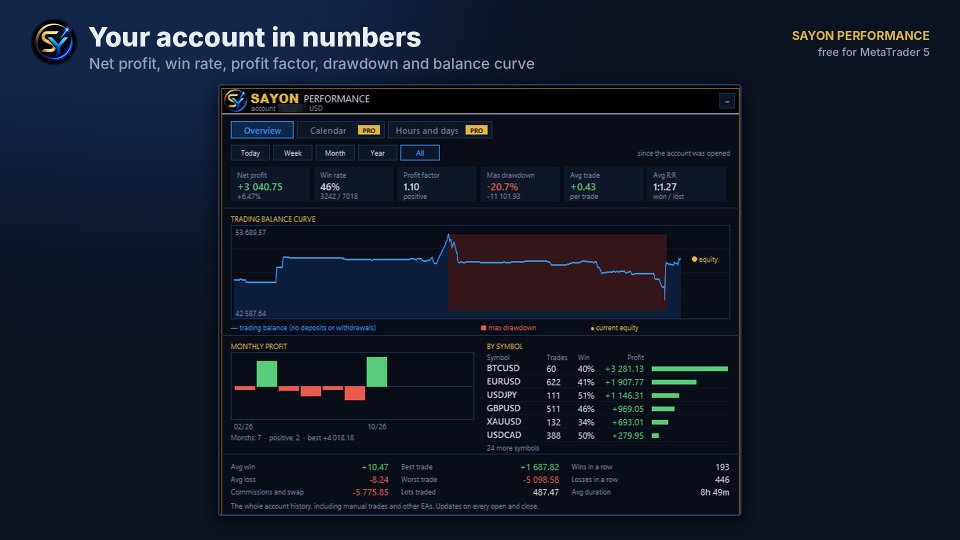Click the Profit column header in By Symbol
Image resolution: width=960 pixels, height=540 pixels.
[x=636, y=358]
